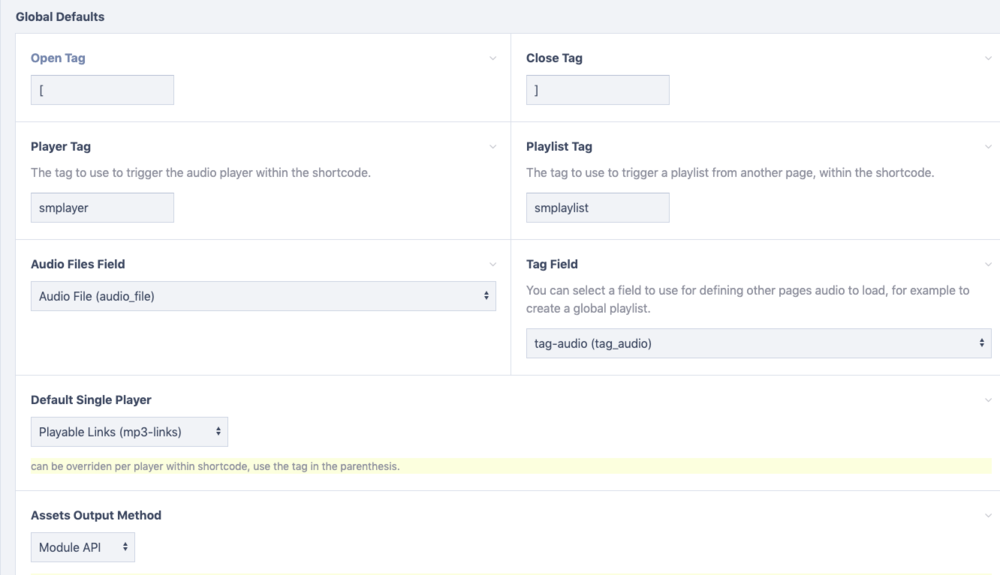Focus the smplayer text input
The width and height of the screenshot is (1000, 575).
click(x=102, y=208)
